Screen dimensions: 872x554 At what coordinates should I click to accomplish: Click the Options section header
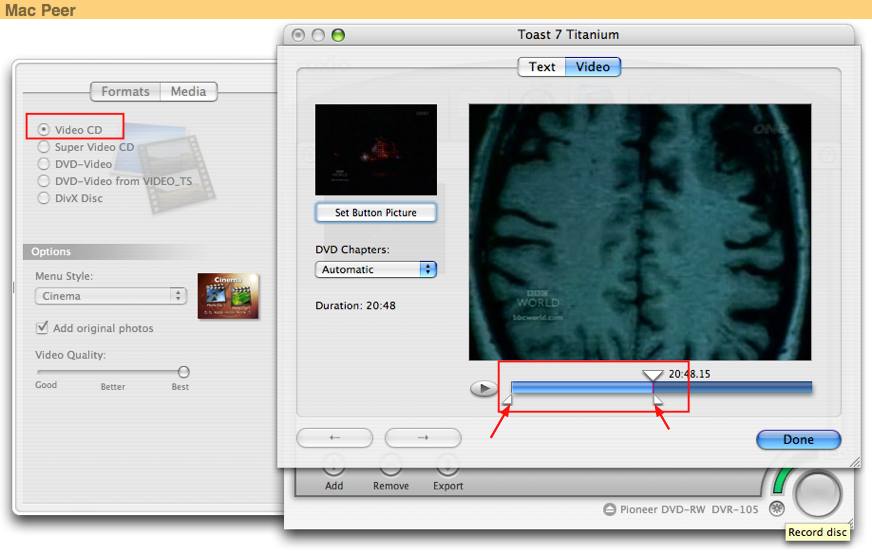click(x=111, y=251)
